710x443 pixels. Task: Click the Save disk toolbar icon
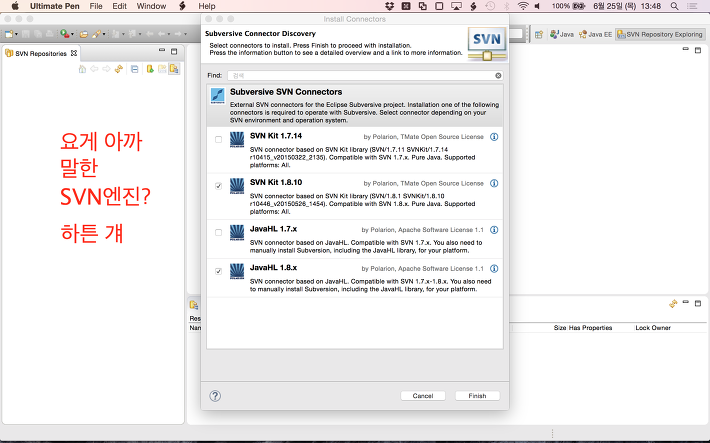[26, 34]
